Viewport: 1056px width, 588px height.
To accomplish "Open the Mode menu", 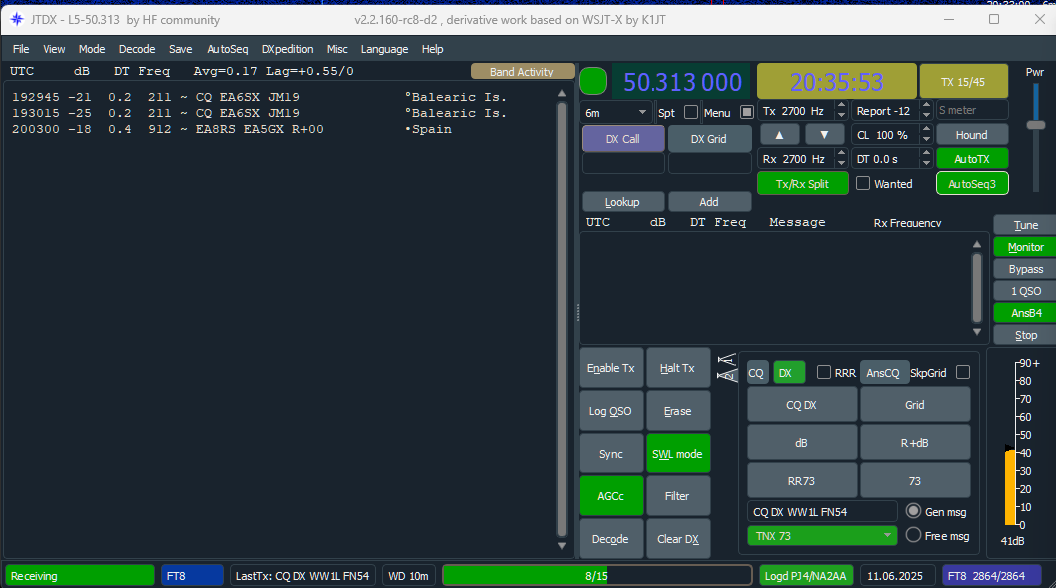I will pyautogui.click(x=92, y=49).
